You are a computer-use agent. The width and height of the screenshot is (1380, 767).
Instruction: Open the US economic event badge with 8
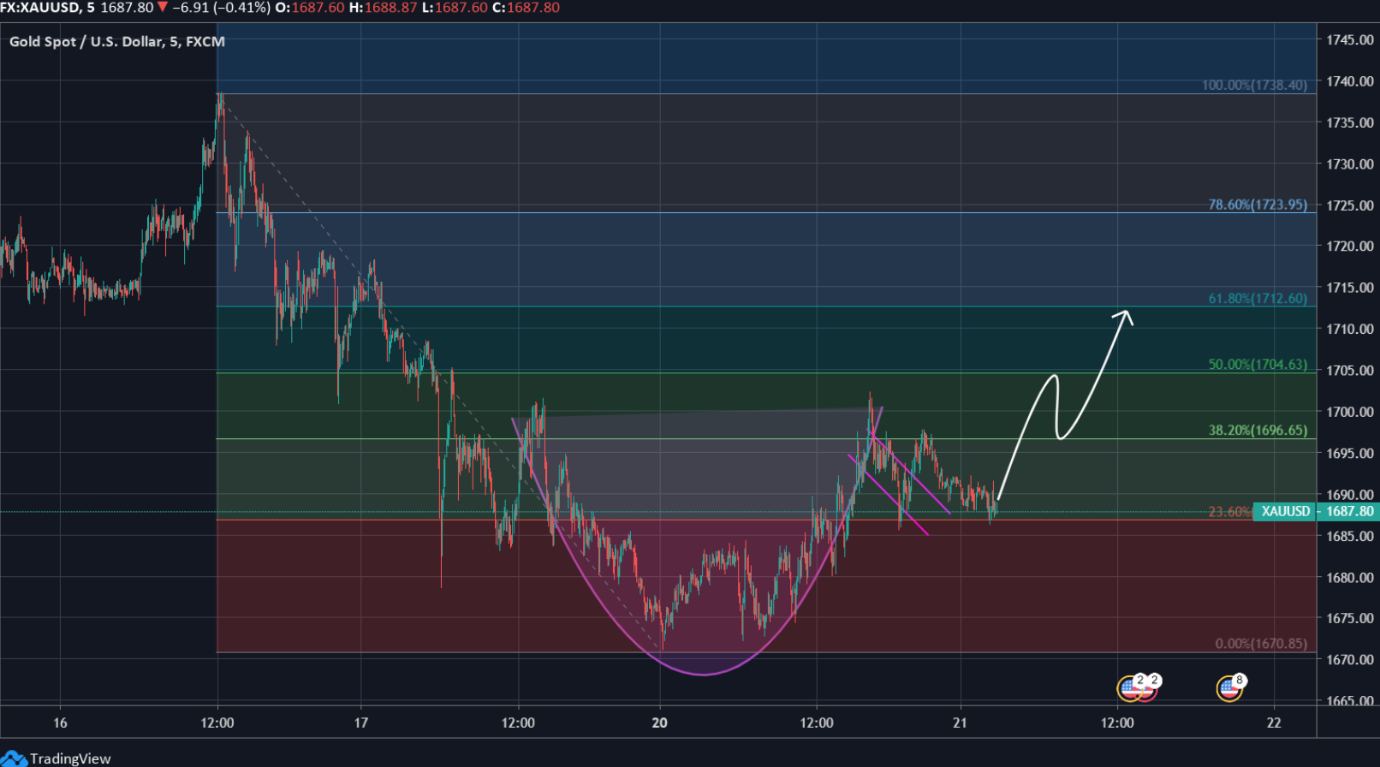pos(1230,688)
